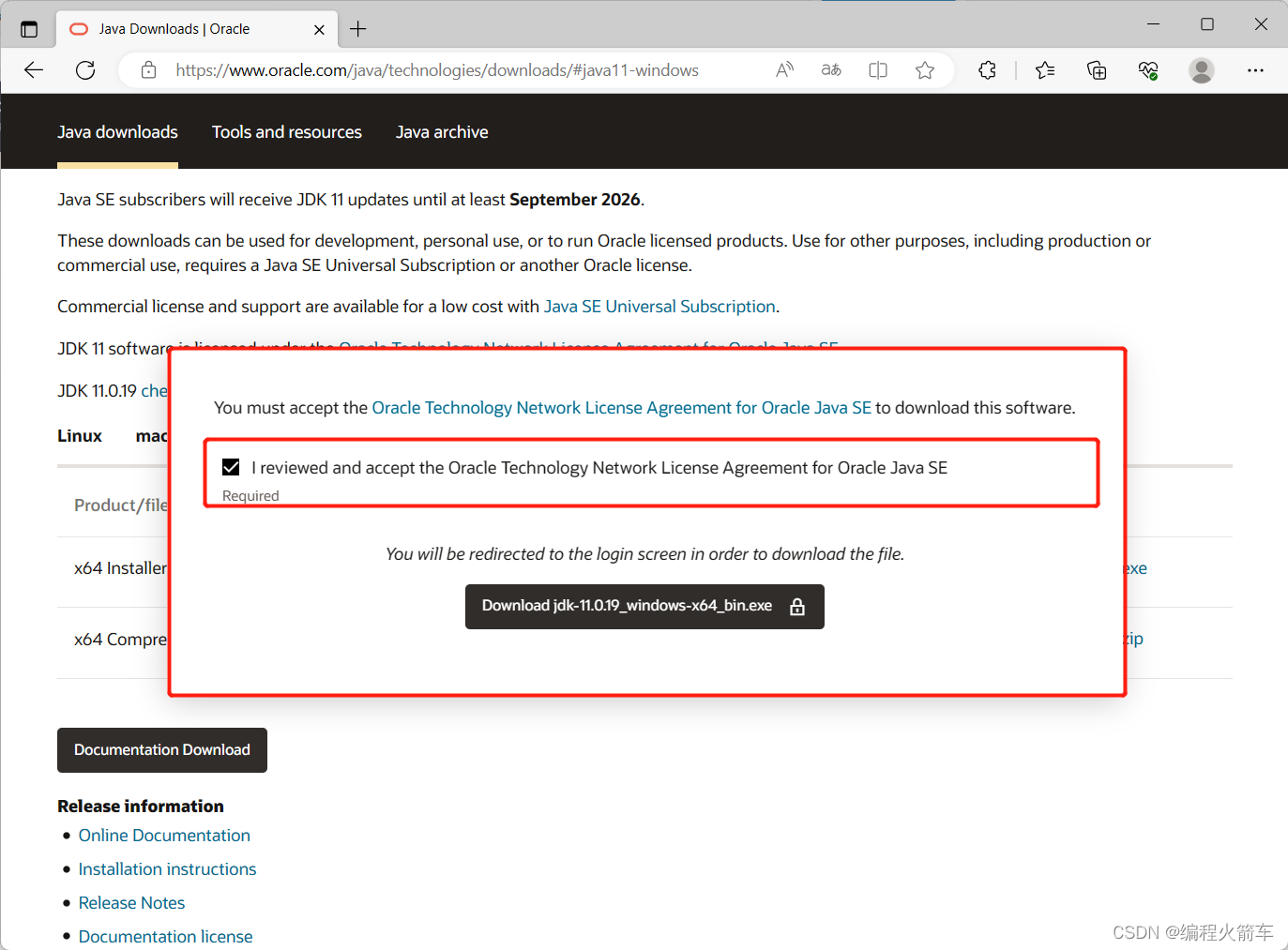
Task: Open split screen view icon
Action: [878, 70]
